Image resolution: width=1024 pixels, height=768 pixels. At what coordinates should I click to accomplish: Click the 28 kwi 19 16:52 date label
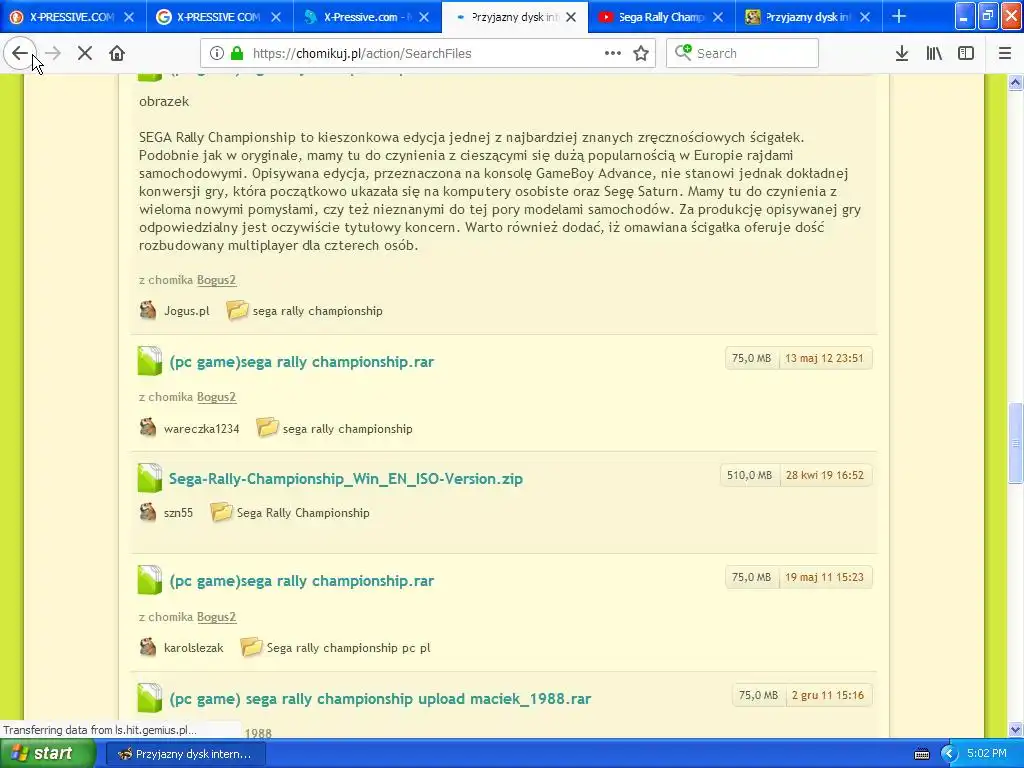pos(825,475)
